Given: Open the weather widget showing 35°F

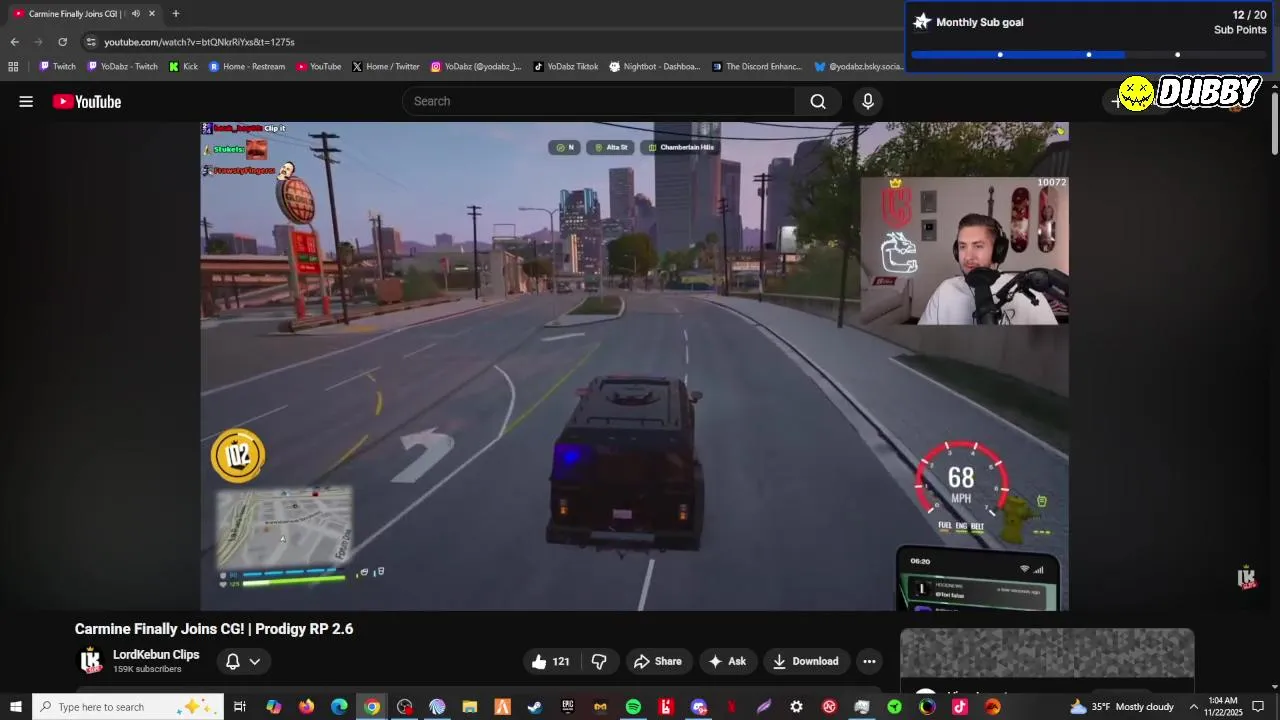Looking at the screenshot, I should coord(1122,707).
